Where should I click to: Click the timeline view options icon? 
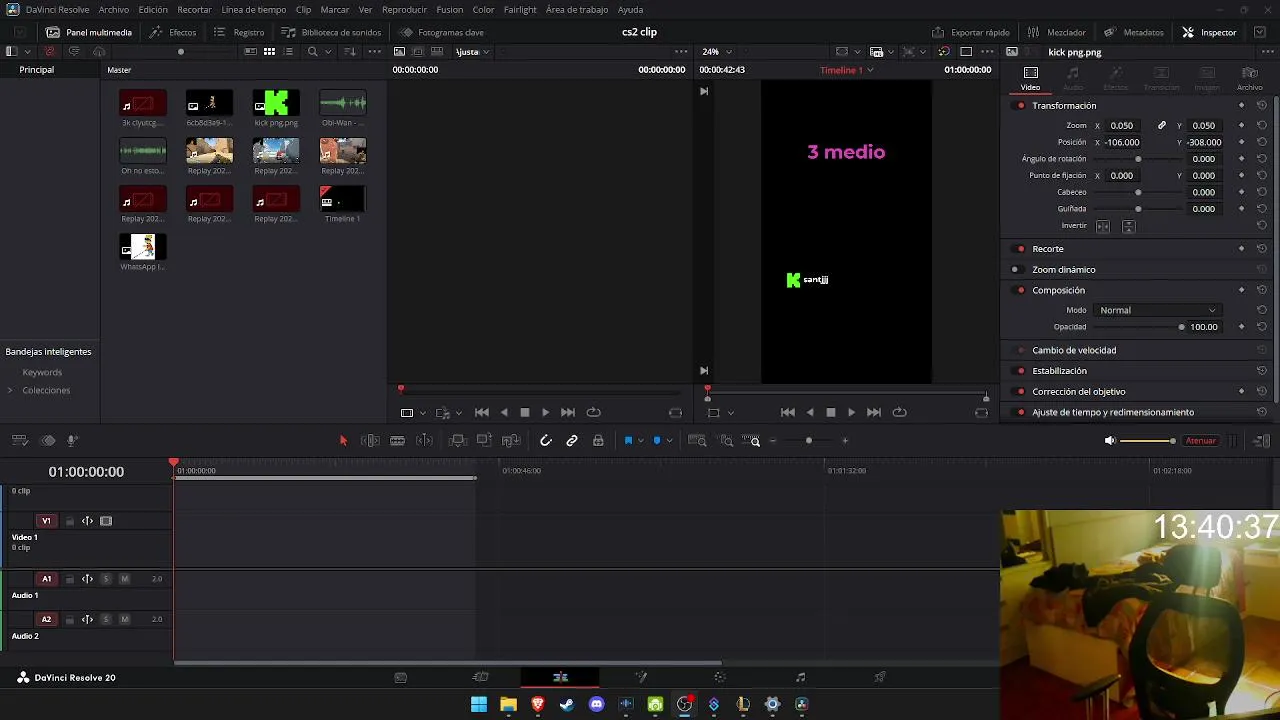click(19, 440)
